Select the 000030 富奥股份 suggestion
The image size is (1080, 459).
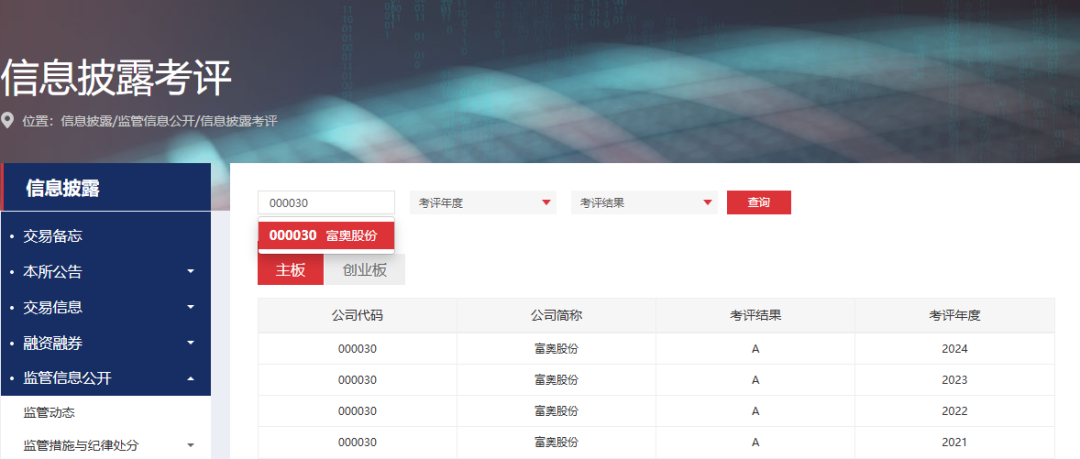tap(326, 236)
